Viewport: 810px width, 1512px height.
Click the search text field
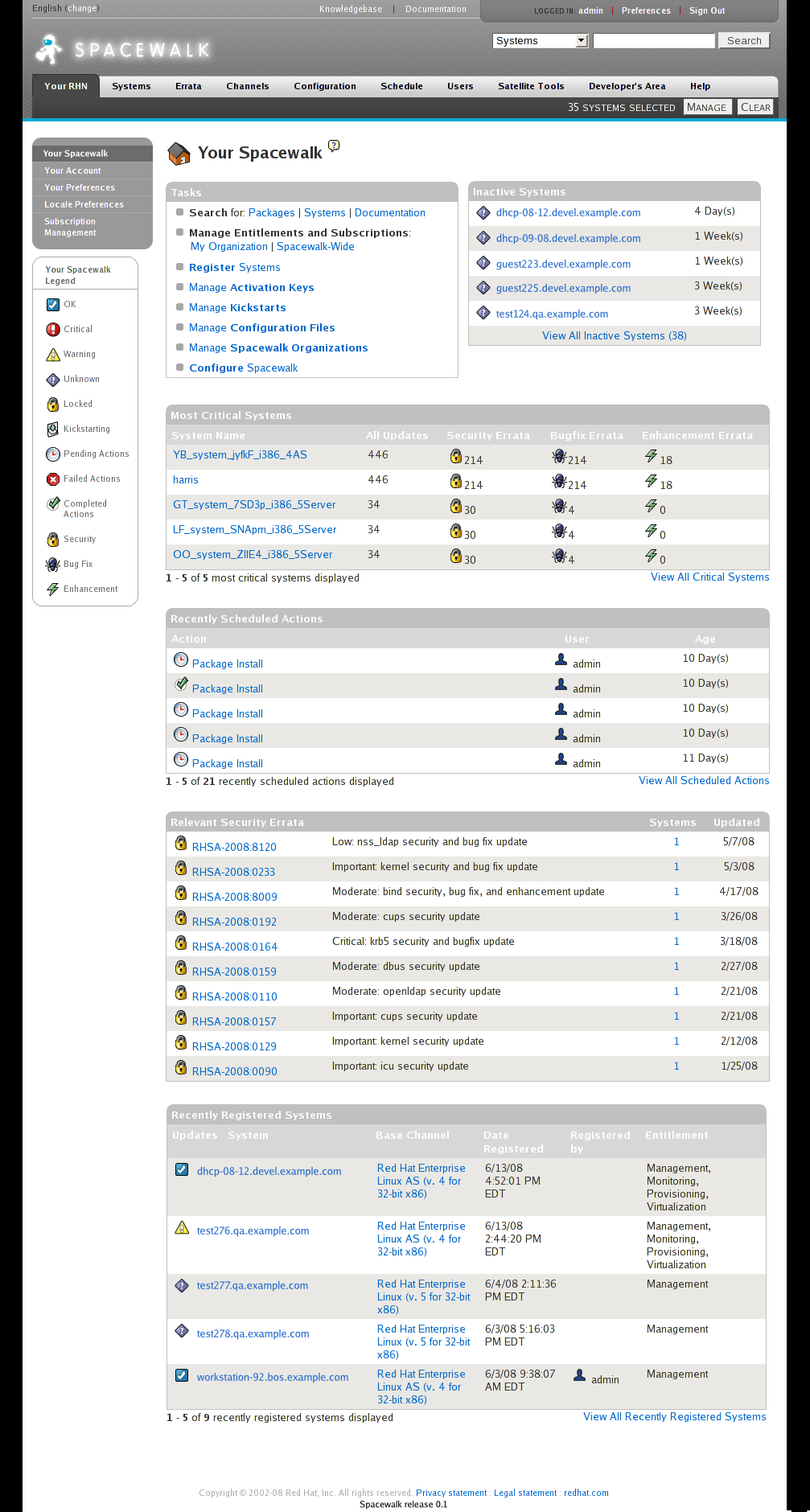point(654,41)
